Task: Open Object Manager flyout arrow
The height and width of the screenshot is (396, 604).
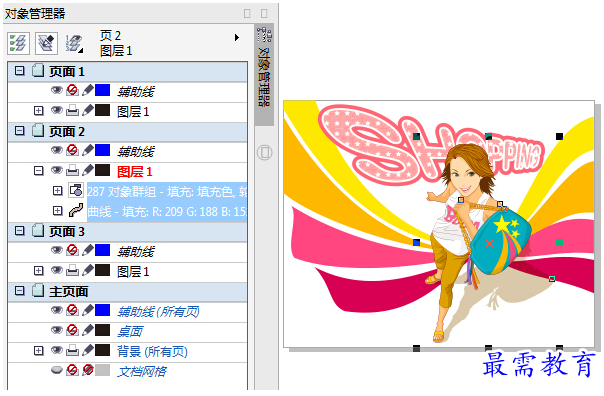Action: [x=237, y=37]
